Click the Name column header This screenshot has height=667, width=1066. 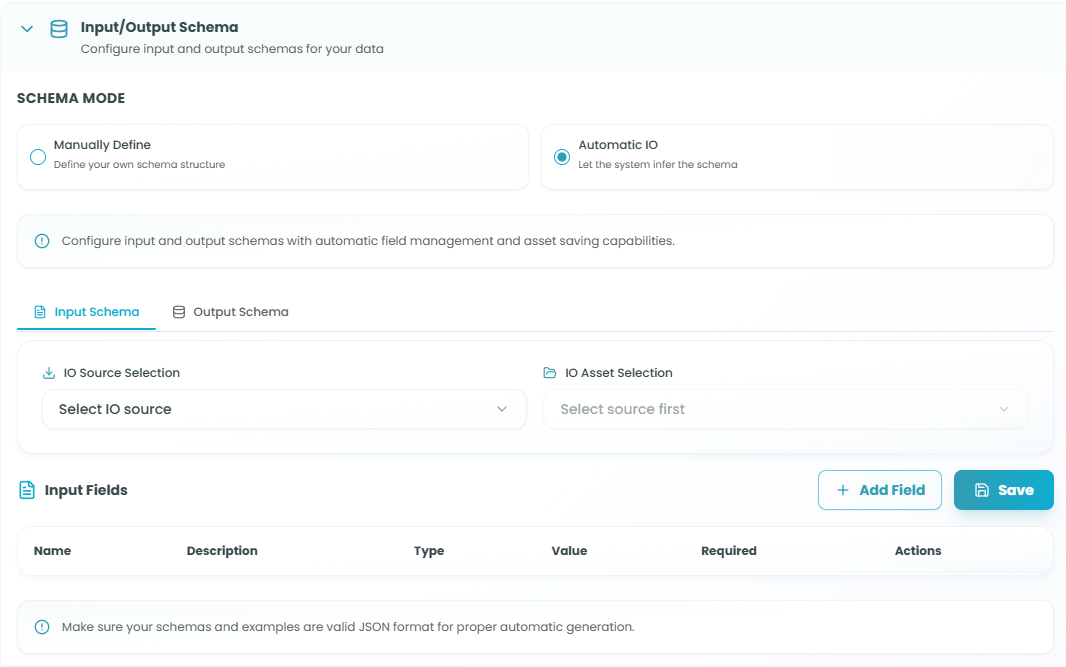pos(52,551)
